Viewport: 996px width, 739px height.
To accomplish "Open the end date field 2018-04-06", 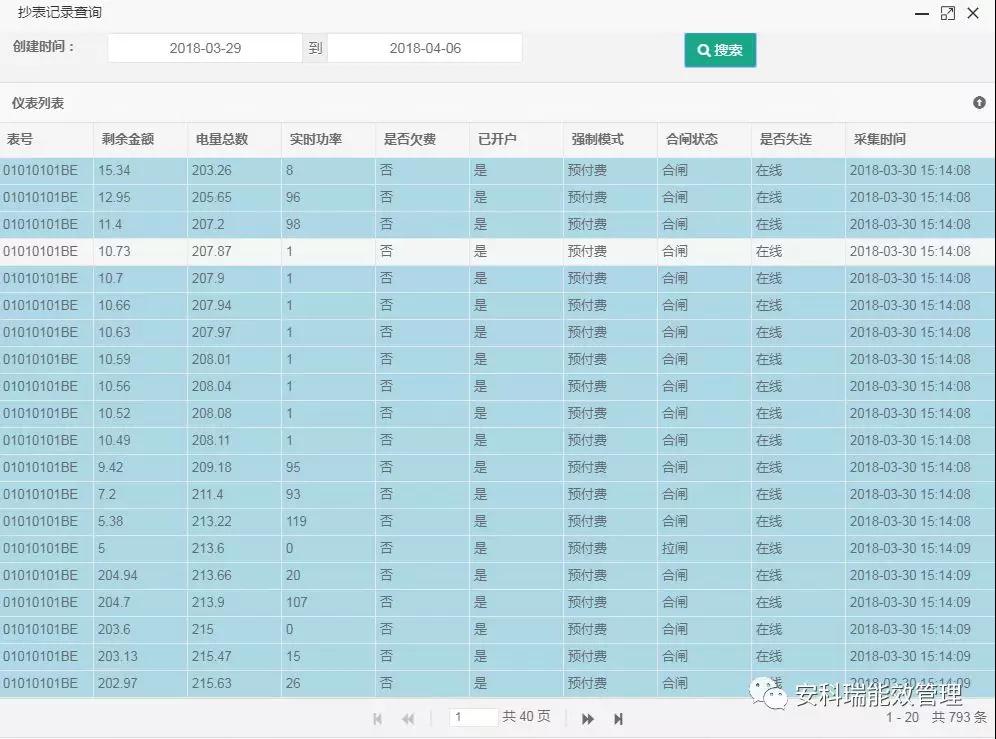I will (425, 48).
